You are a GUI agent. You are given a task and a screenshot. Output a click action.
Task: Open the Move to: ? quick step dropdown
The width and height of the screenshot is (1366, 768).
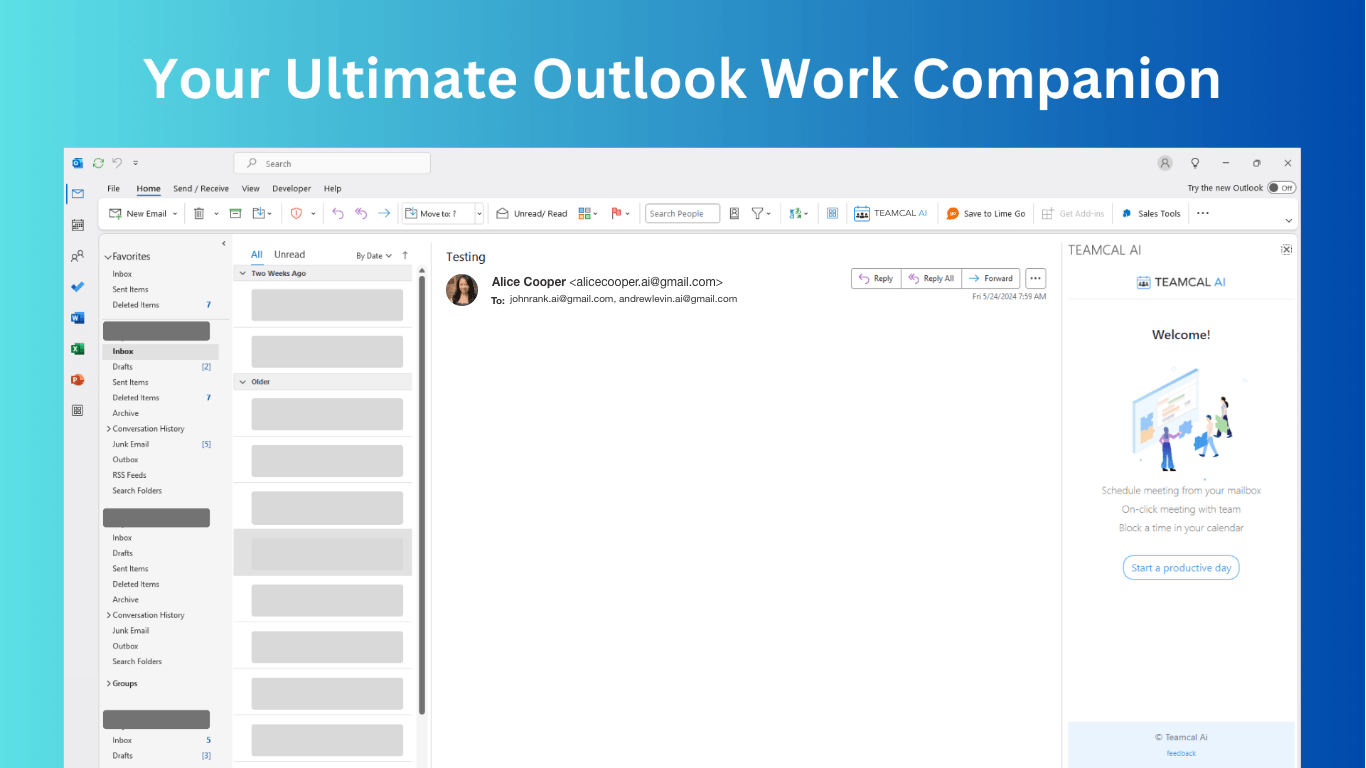[479, 213]
